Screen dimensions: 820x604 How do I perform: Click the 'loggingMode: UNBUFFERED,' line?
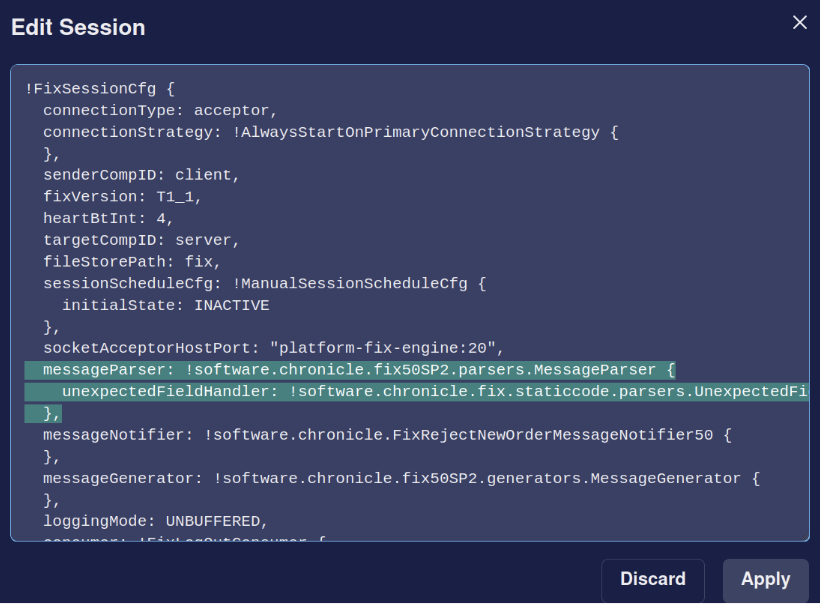(155, 521)
